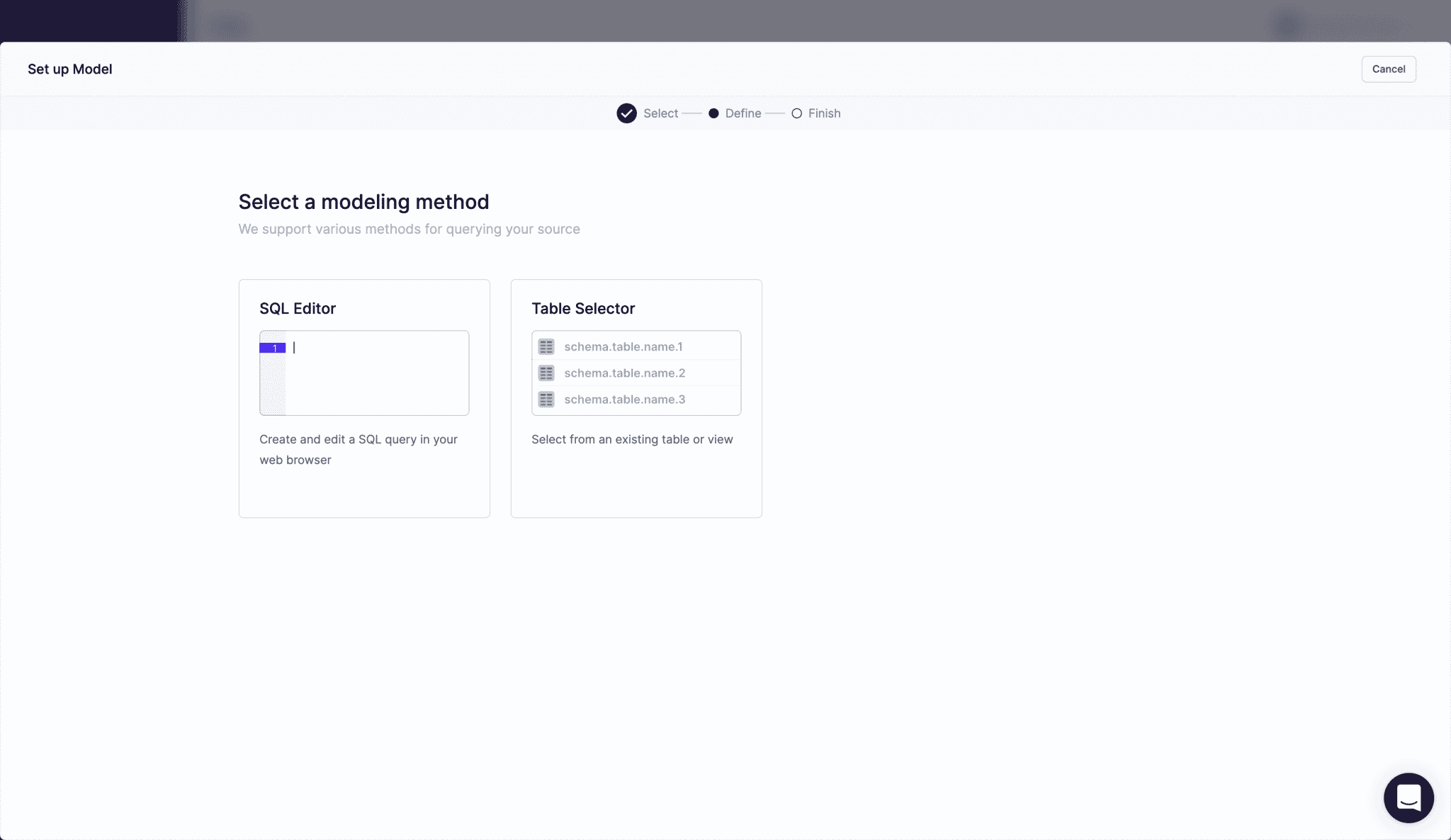
Task: Click the completed Select step checkmark
Action: tap(626, 113)
